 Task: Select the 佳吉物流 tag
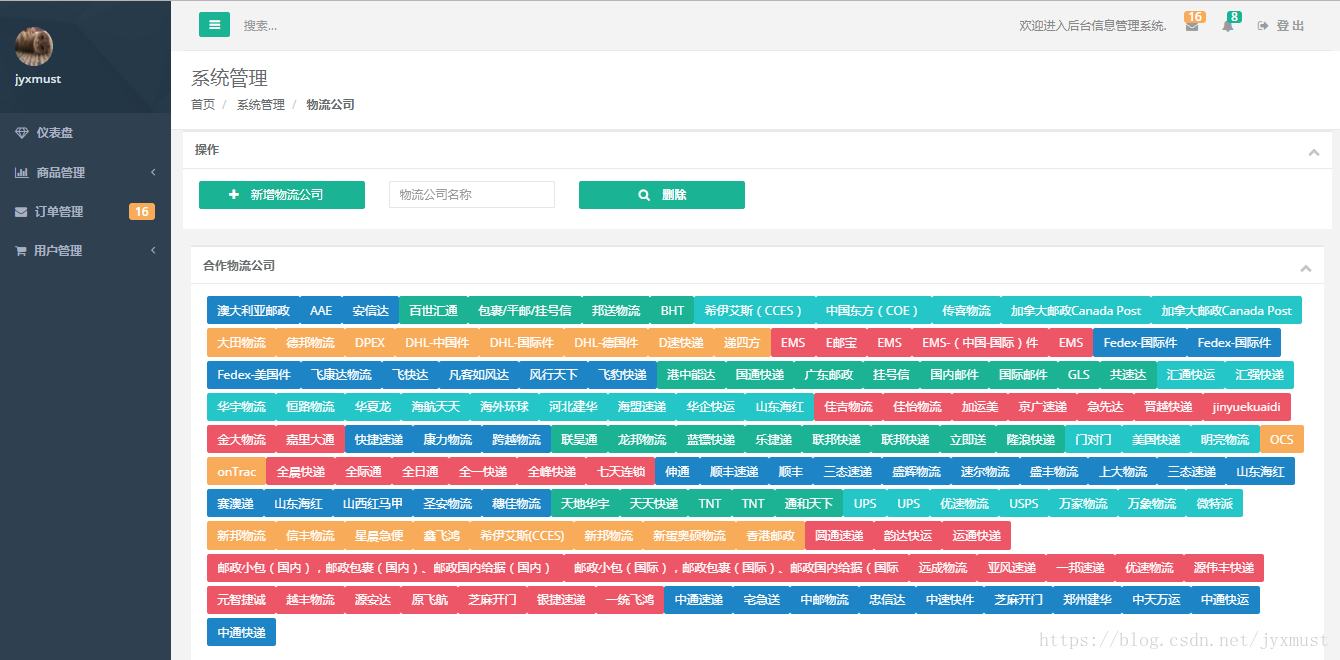[848, 407]
